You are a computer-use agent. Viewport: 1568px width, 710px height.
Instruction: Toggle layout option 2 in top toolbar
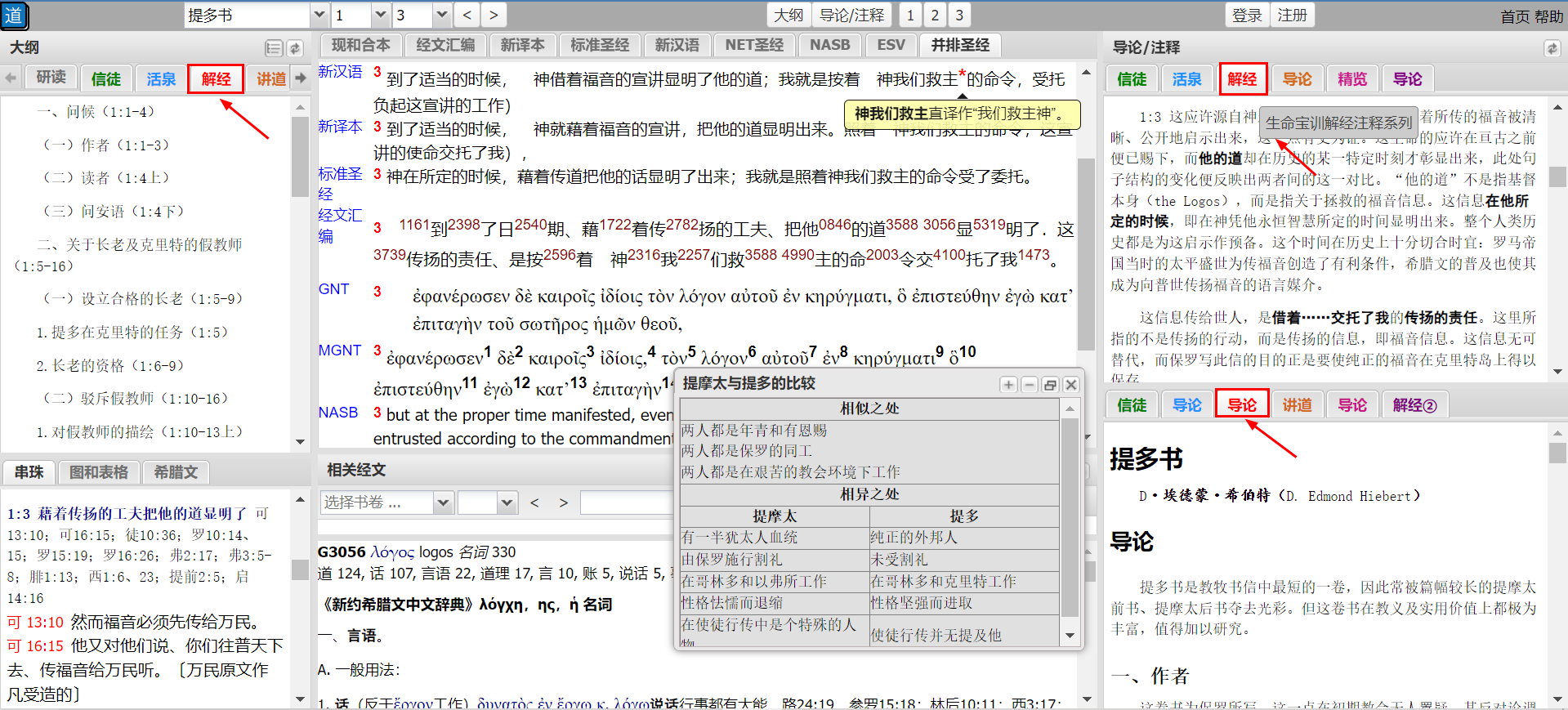tap(935, 15)
